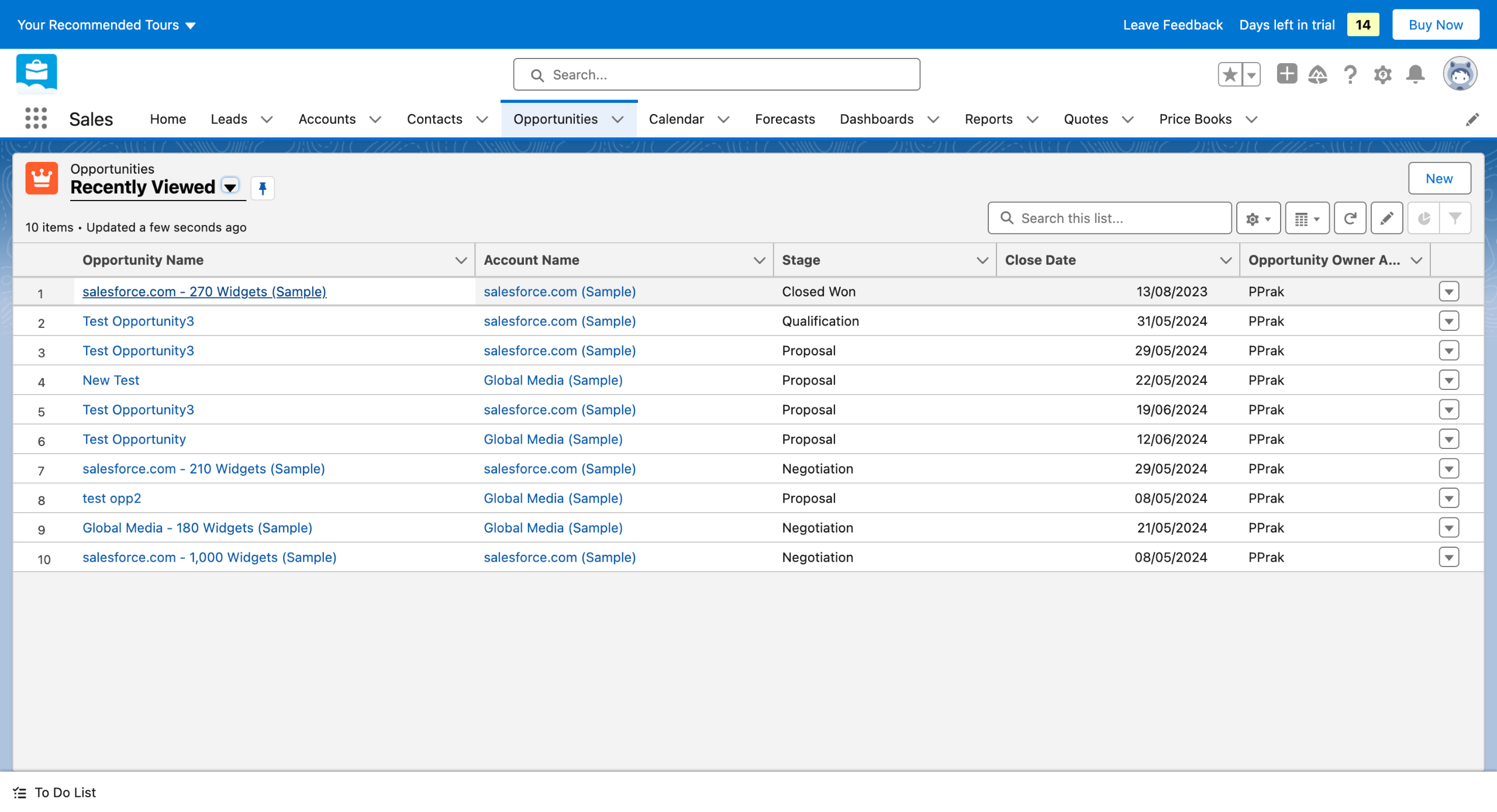Expand the Contacts tab dropdown chevron
The height and width of the screenshot is (812, 1497).
coord(482,119)
